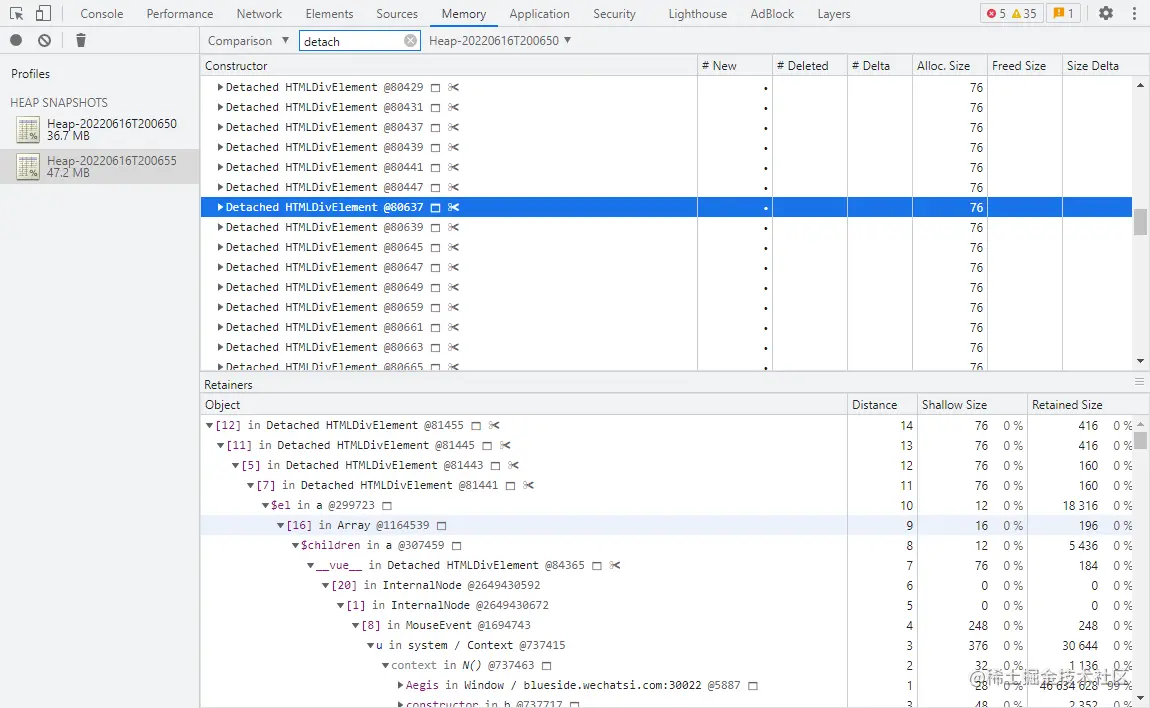Click the reveal box icon for @80431 row

tap(436, 108)
